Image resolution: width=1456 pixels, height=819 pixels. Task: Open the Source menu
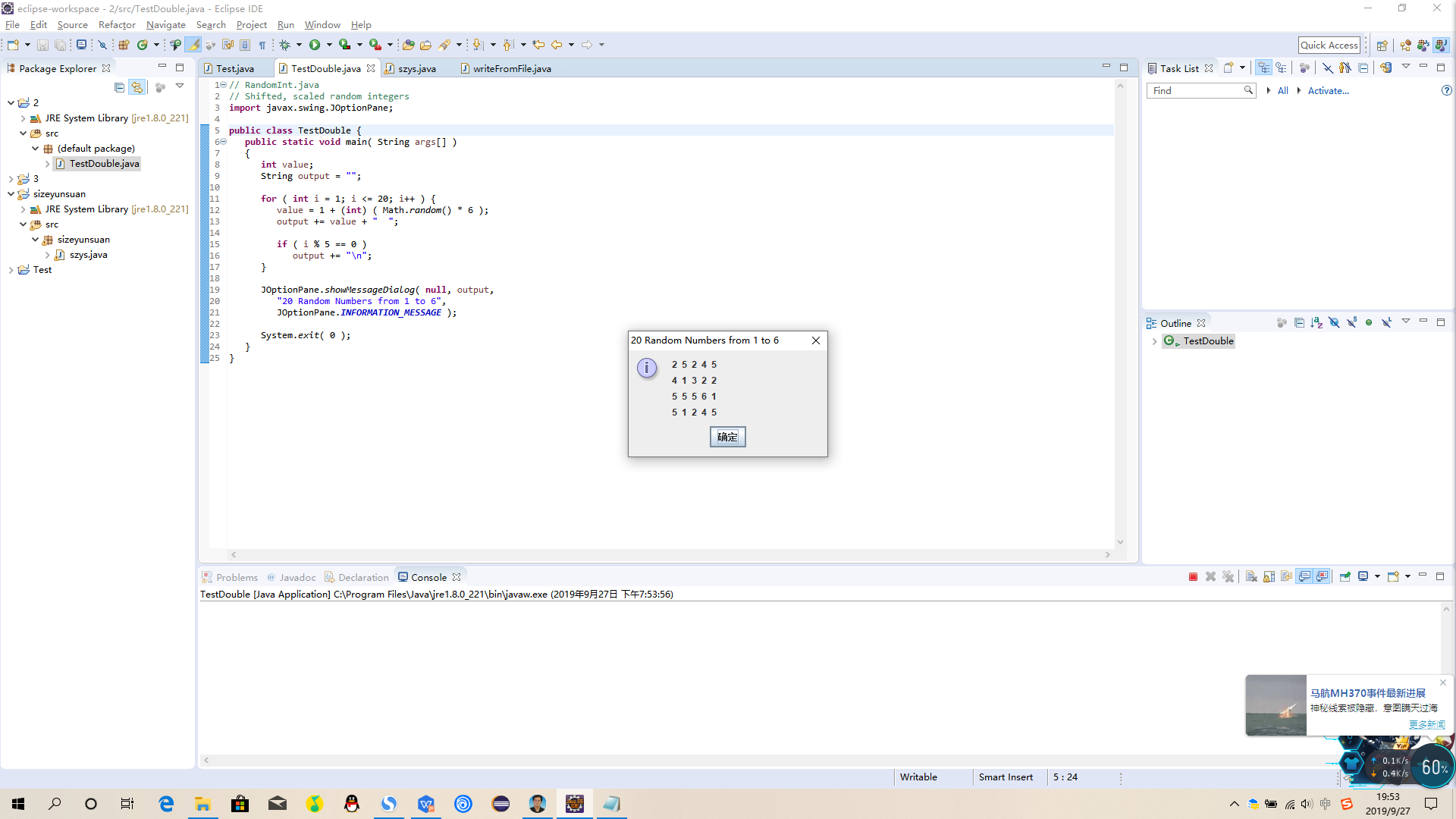click(x=72, y=25)
